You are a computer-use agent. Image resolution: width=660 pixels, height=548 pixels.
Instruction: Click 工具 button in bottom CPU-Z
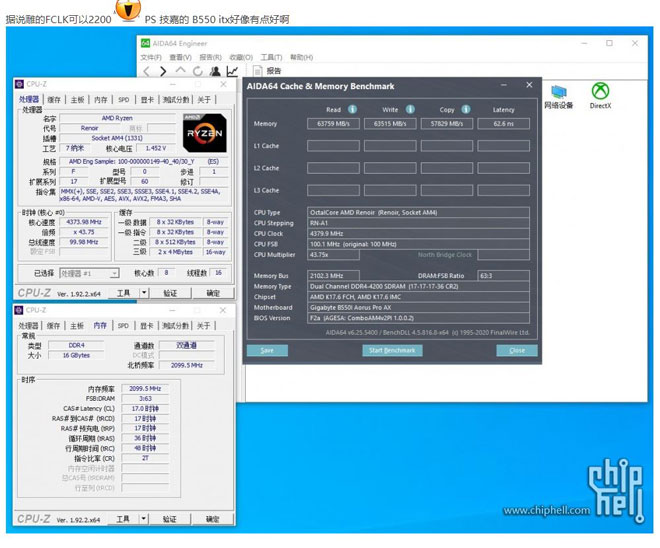click(123, 519)
